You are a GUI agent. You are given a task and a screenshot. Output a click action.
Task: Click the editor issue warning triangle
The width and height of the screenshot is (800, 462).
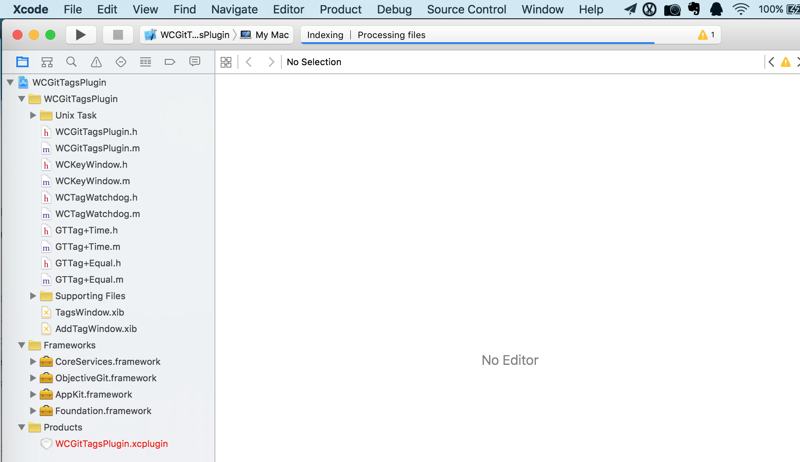pyautogui.click(x=786, y=62)
